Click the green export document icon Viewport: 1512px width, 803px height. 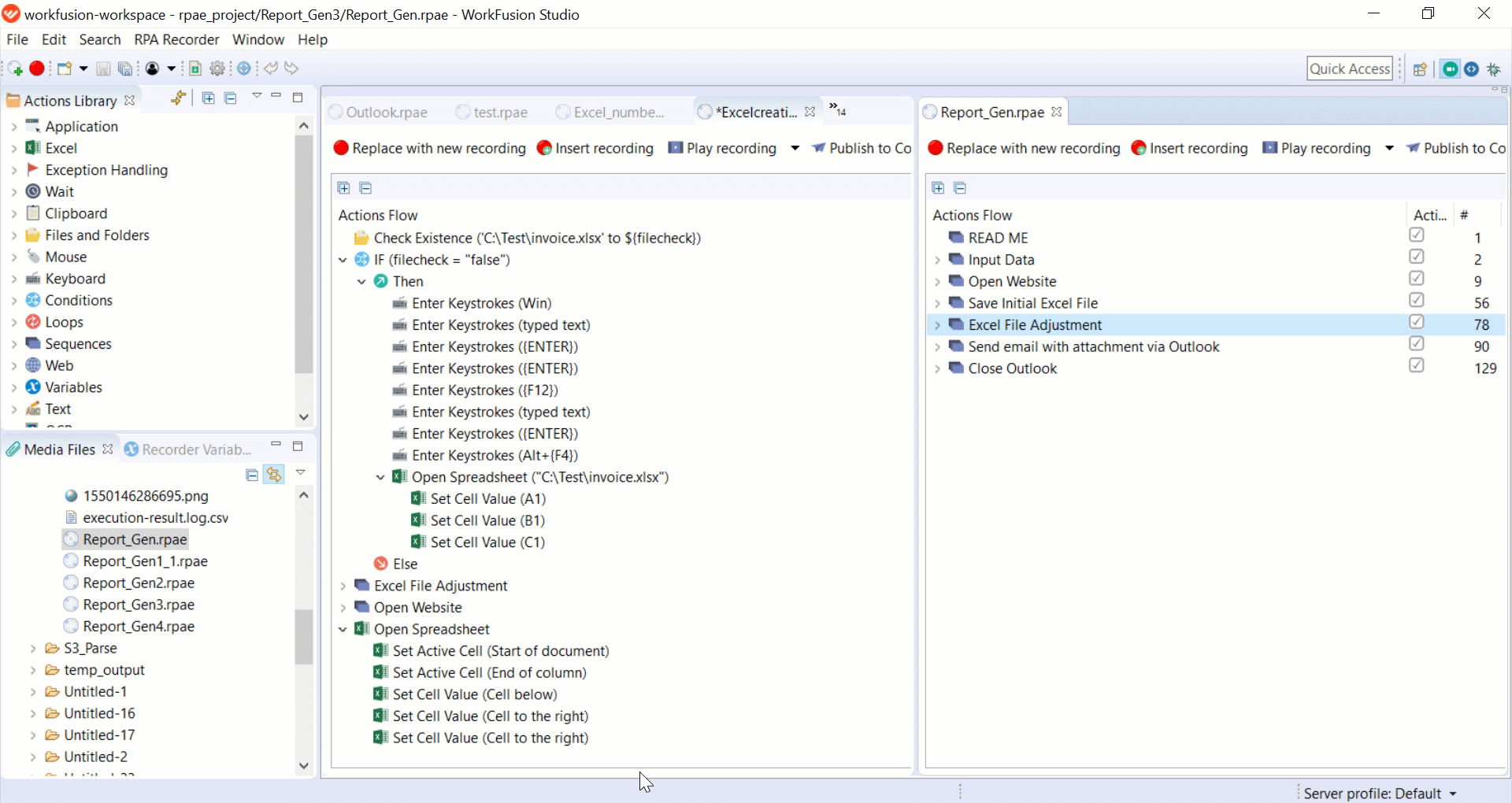[195, 68]
